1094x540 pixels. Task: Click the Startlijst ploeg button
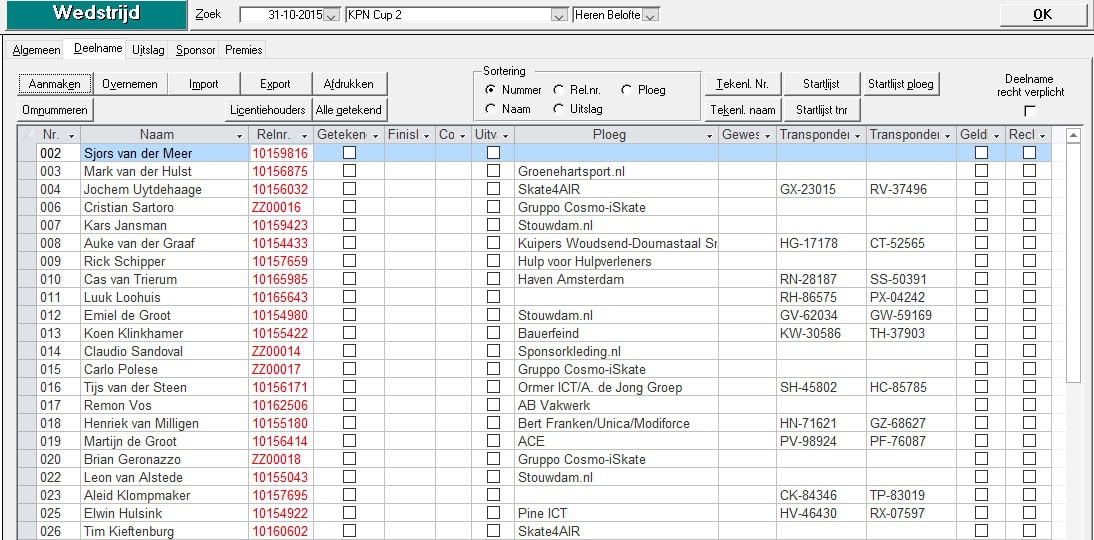tap(900, 84)
